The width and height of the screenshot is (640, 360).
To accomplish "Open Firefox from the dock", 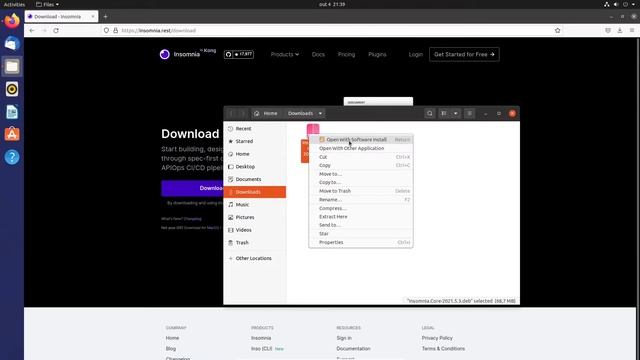I will coord(12,20).
